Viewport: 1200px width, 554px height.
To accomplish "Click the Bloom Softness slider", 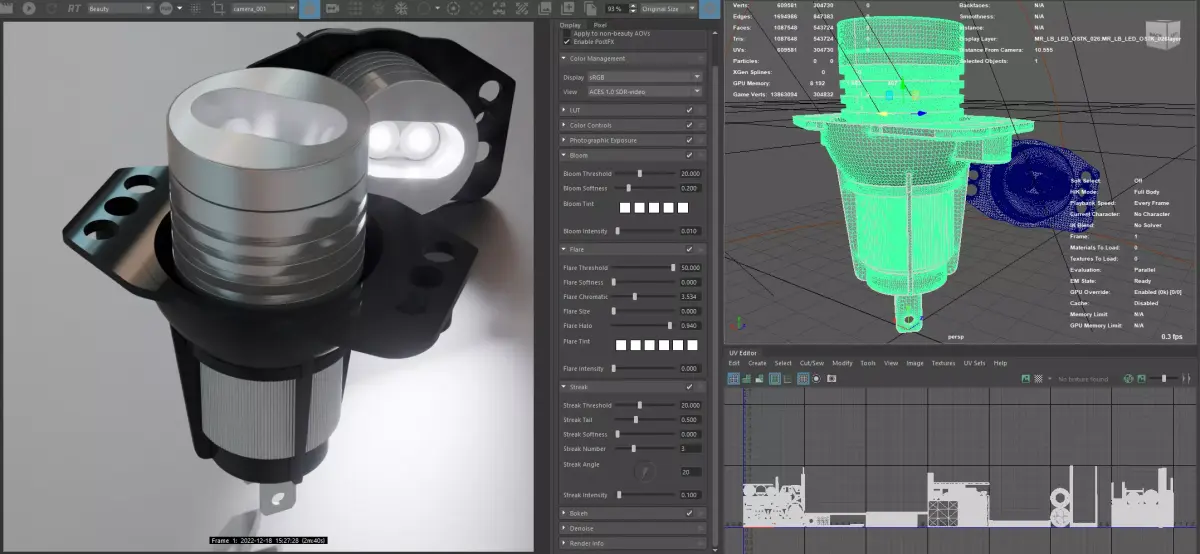I will point(645,188).
